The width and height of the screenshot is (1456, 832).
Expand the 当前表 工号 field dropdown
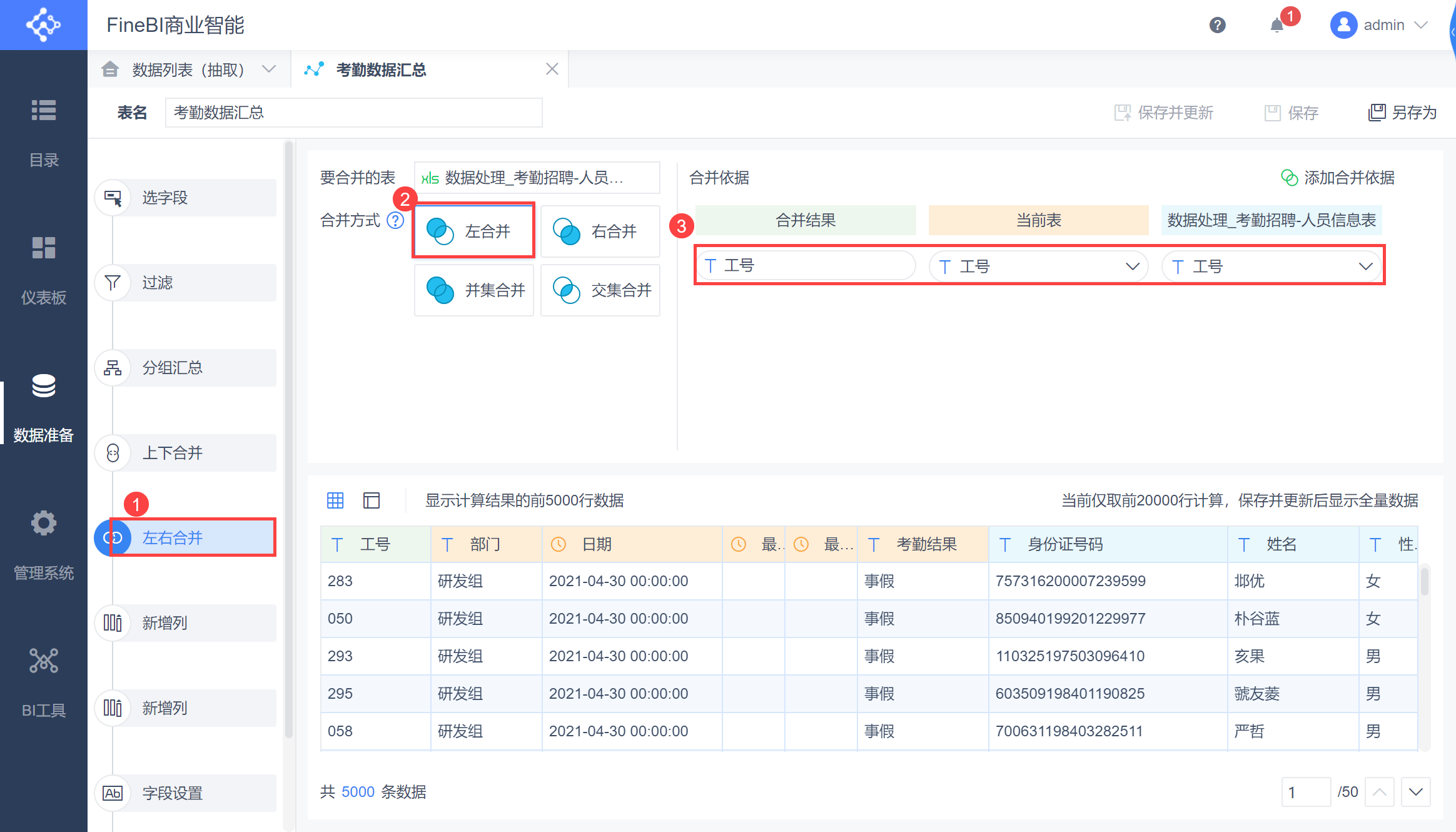1131,266
